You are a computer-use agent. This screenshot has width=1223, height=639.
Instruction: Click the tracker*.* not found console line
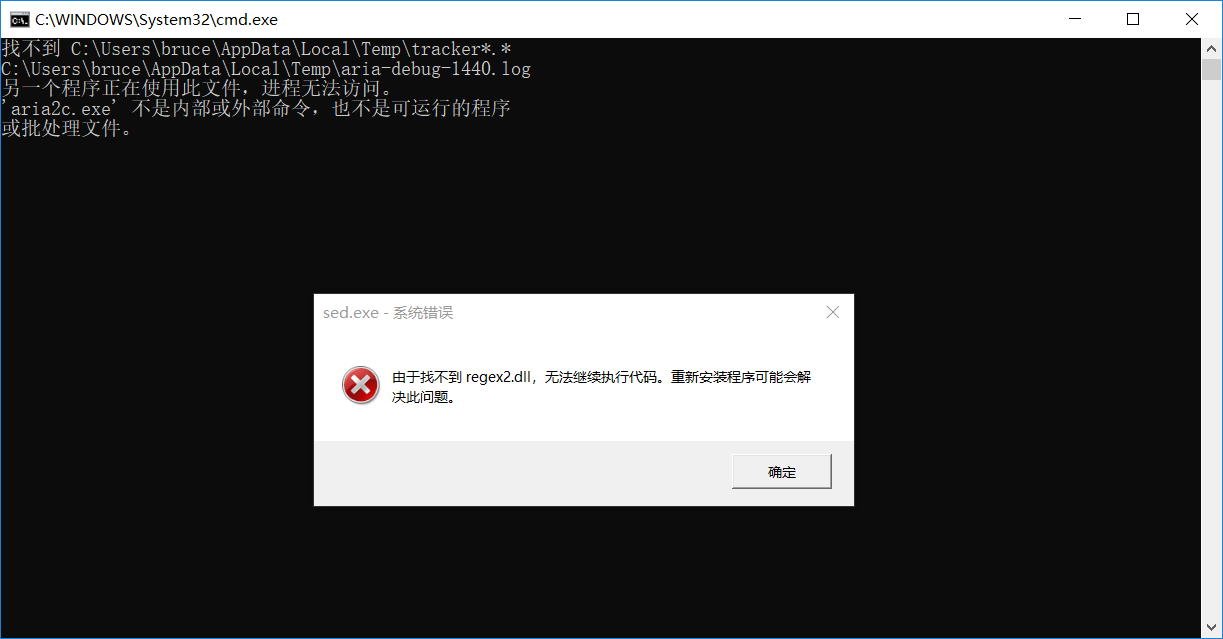click(x=257, y=49)
